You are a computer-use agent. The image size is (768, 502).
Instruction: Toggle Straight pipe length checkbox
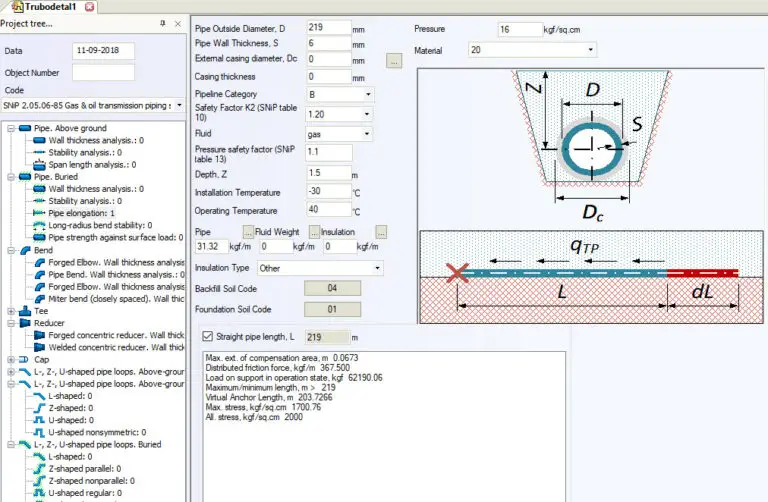click(x=208, y=336)
